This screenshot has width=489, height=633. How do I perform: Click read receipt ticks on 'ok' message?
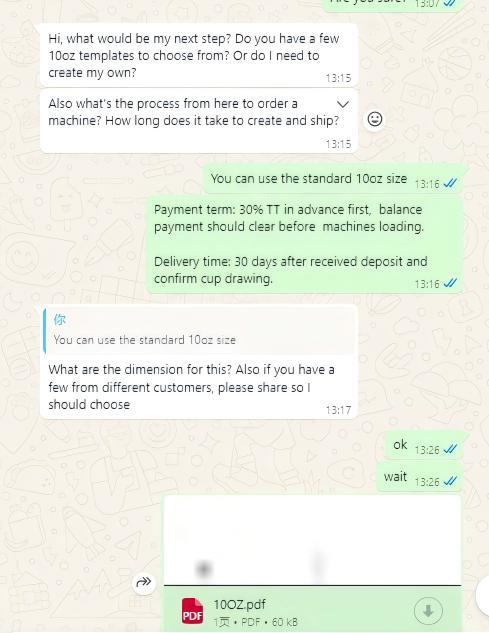450,449
